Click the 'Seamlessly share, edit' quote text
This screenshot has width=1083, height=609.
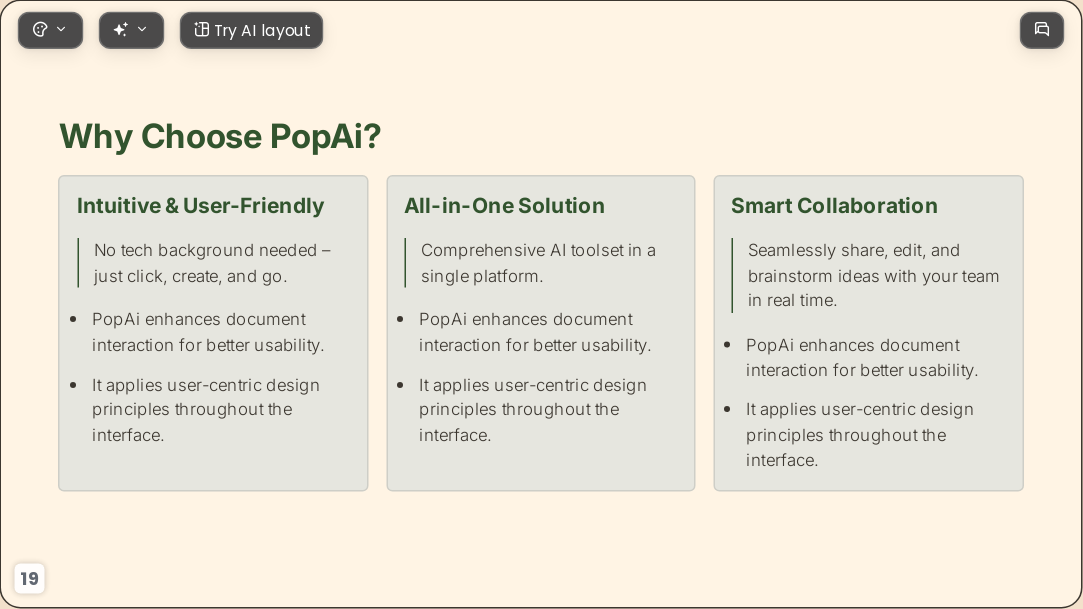click(x=873, y=276)
